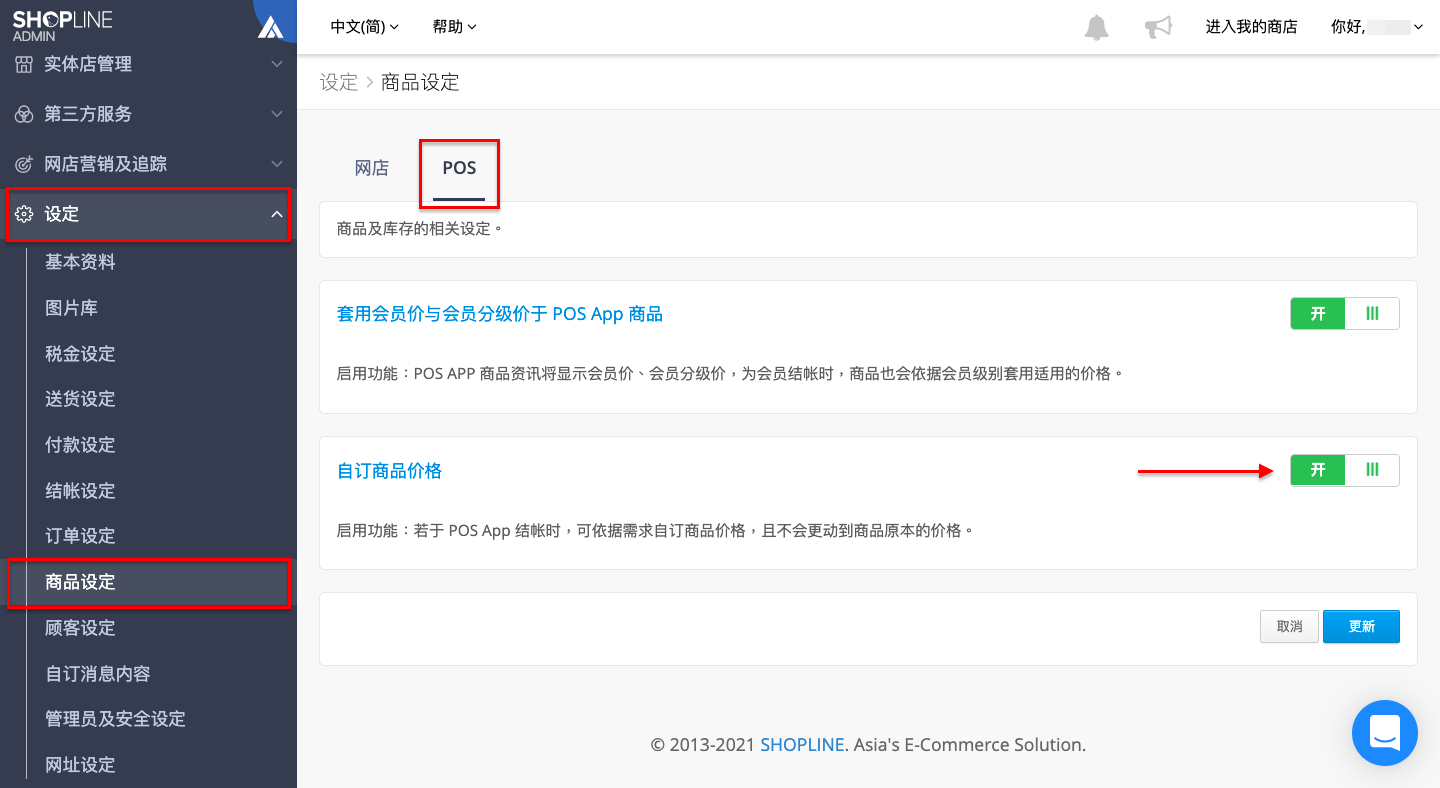Click the 更新 update button
The height and width of the screenshot is (788, 1440).
click(x=1361, y=626)
